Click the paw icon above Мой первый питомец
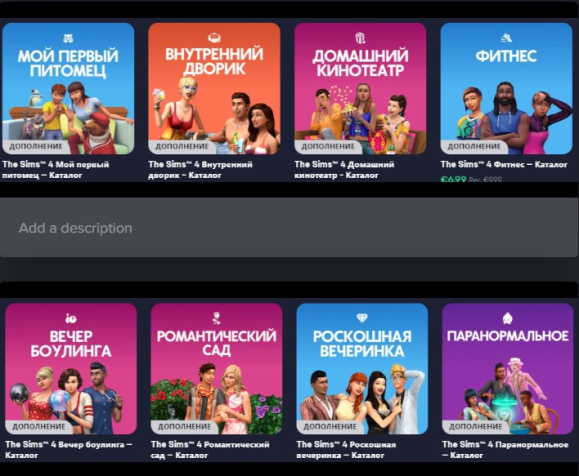579x476 pixels. pyautogui.click(x=68, y=38)
